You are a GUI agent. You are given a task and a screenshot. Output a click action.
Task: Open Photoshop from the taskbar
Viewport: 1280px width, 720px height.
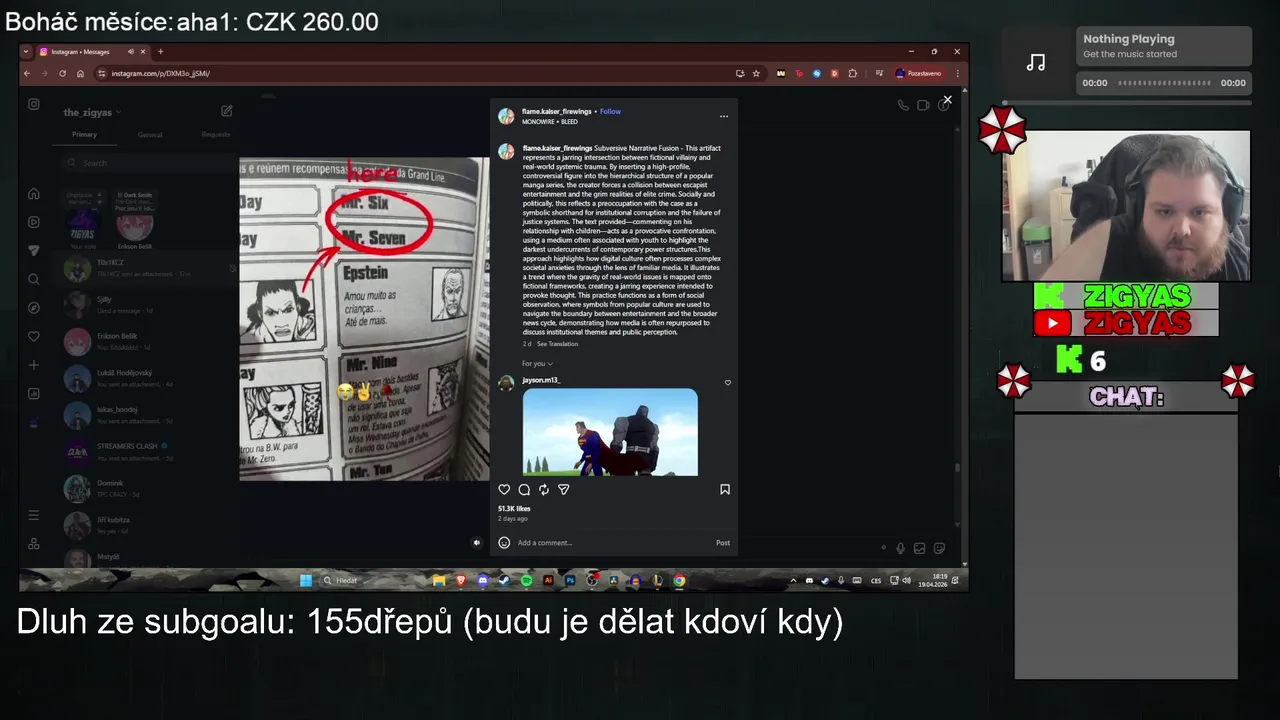tap(570, 580)
